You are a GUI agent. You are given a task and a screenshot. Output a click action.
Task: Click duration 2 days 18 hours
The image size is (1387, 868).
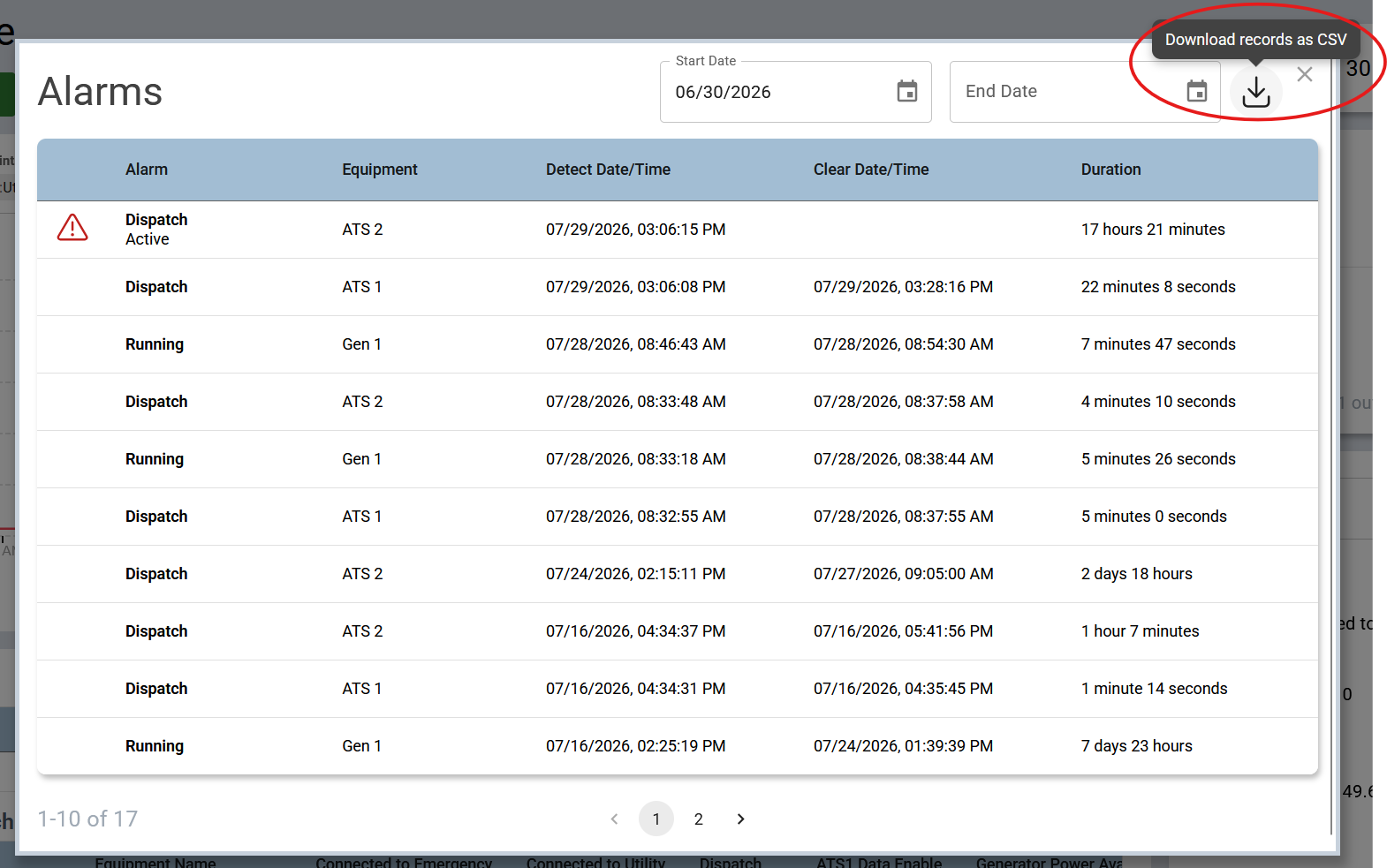click(x=1136, y=574)
